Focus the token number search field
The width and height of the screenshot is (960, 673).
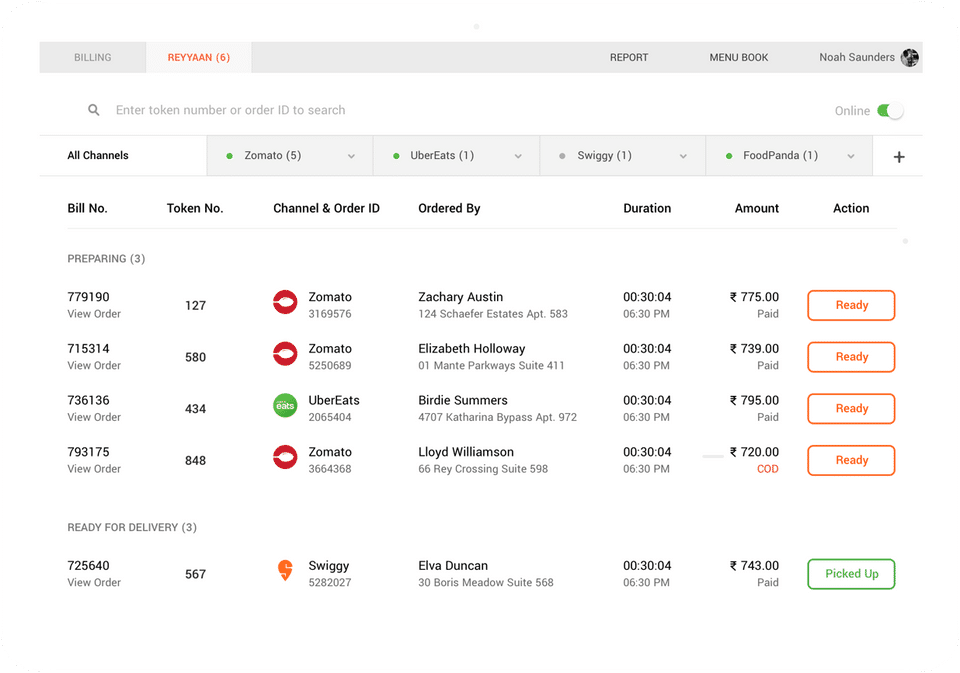pos(230,110)
